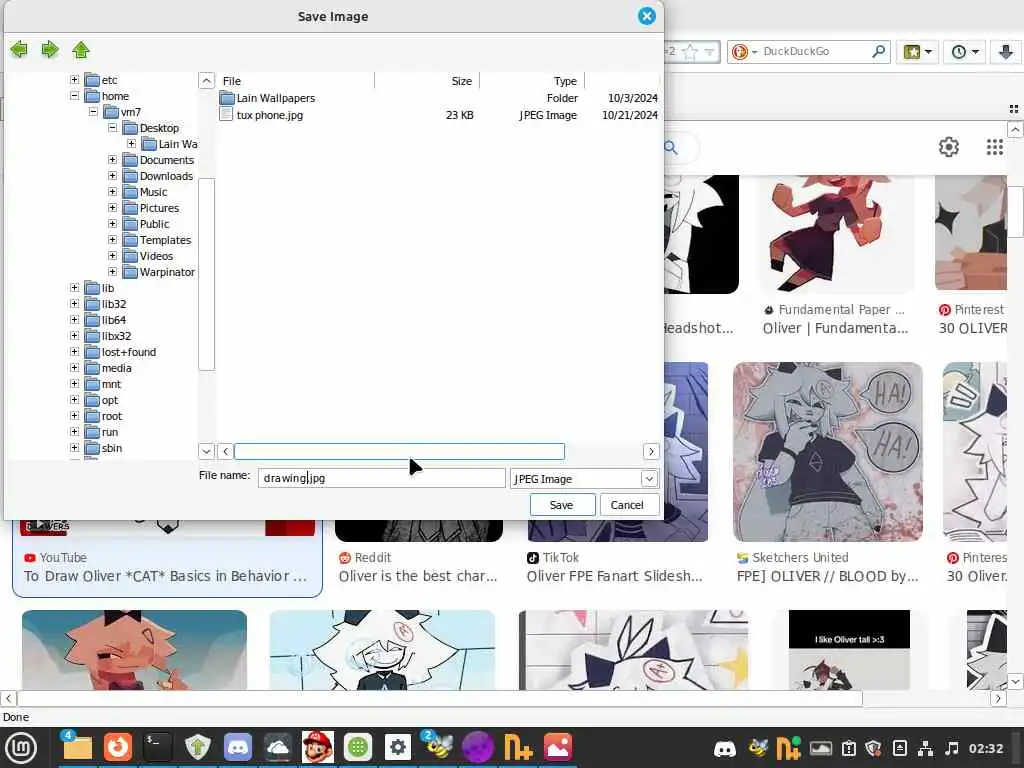
Task: Open the Mario game icon in taskbar
Action: point(318,748)
